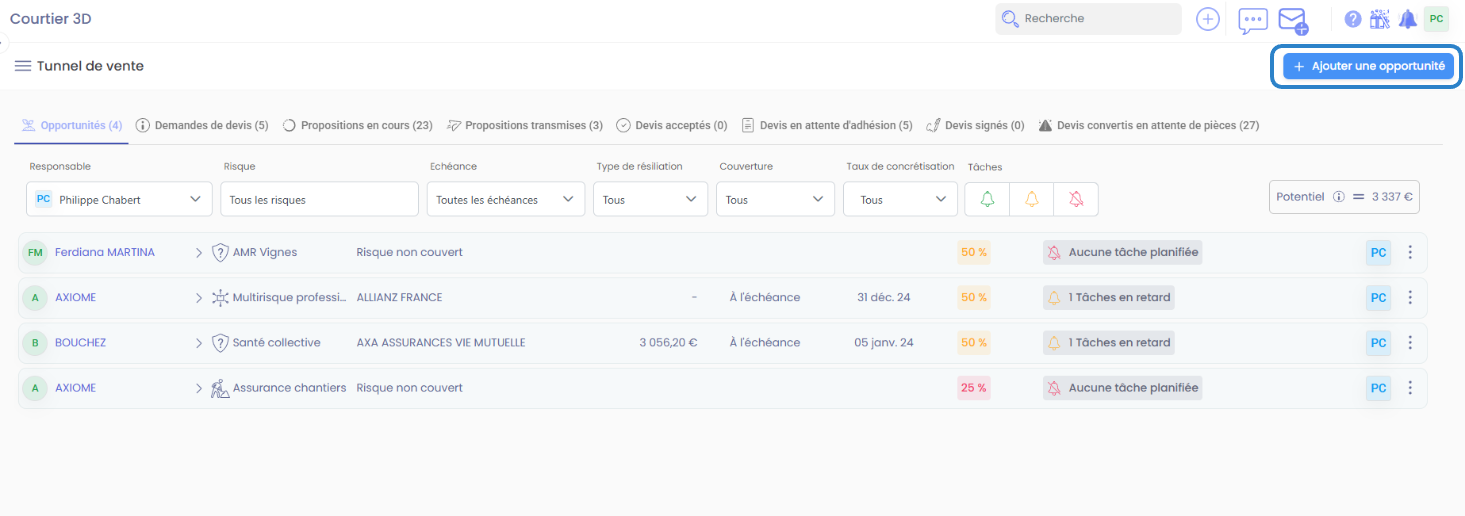The height and width of the screenshot is (516, 1465).
Task: Click the PC badge on ALLIANZ FRANCE row
Action: pyautogui.click(x=1378, y=298)
